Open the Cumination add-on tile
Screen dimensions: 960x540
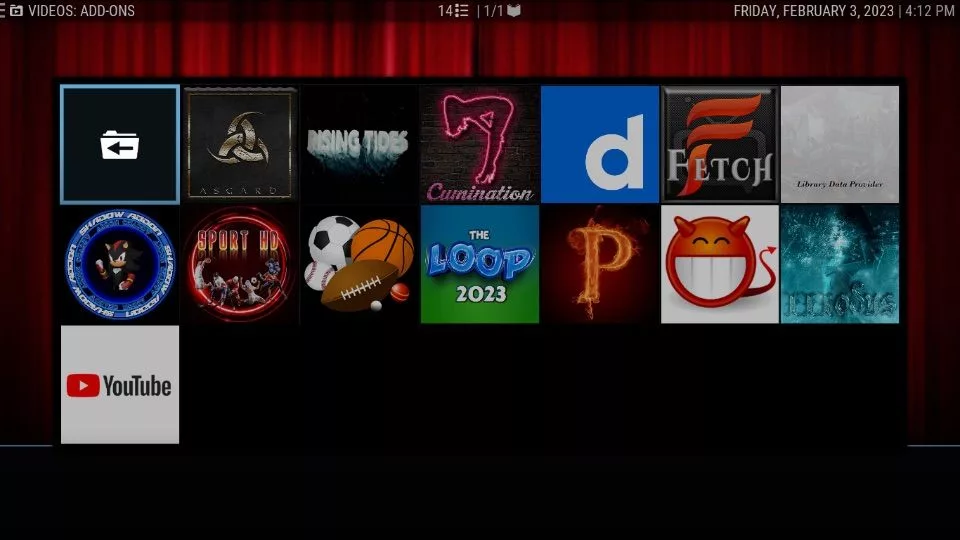480,144
